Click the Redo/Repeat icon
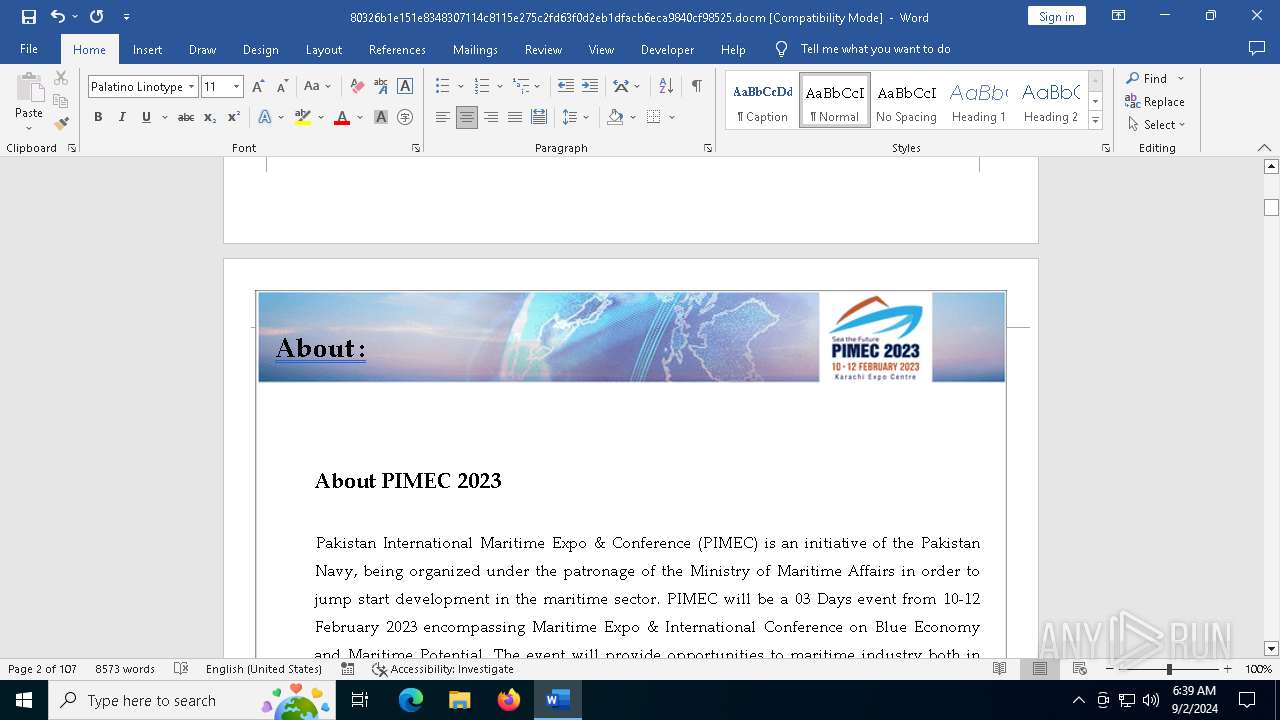Screen dimensions: 1280x720 pyautogui.click(x=97, y=17)
